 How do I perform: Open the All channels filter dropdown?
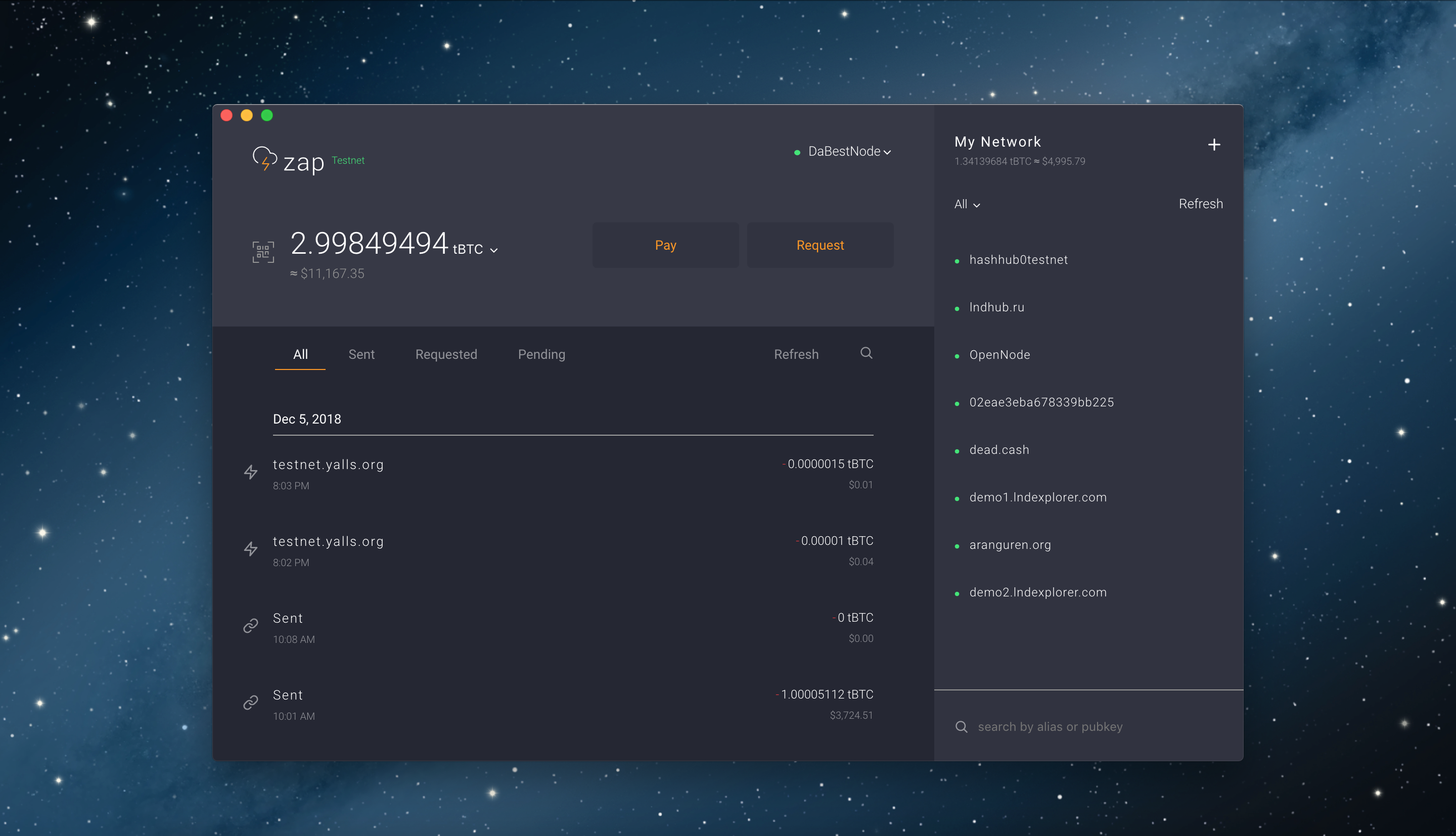pyautogui.click(x=967, y=204)
